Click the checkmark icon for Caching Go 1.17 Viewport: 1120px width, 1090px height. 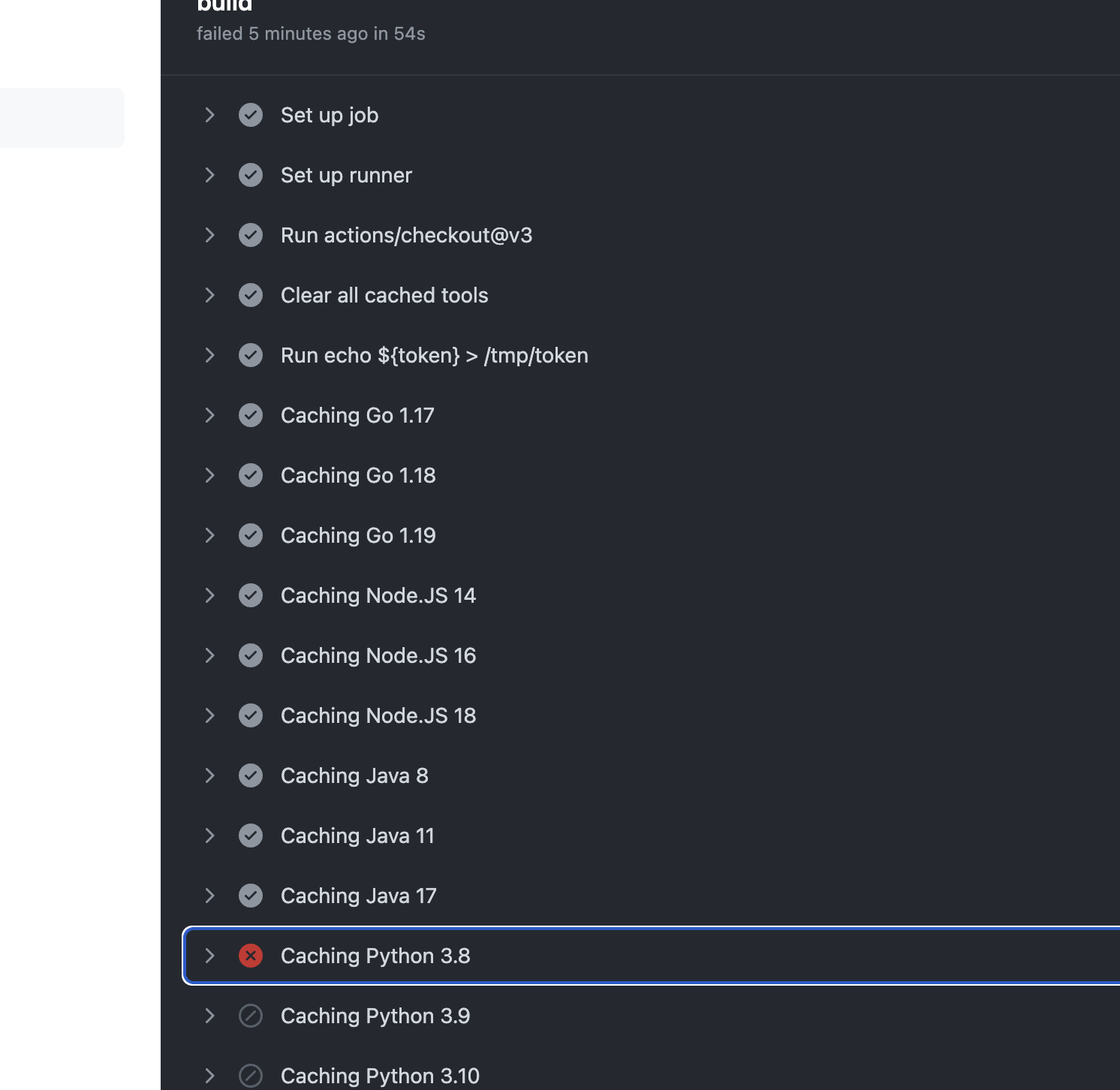[x=251, y=415]
